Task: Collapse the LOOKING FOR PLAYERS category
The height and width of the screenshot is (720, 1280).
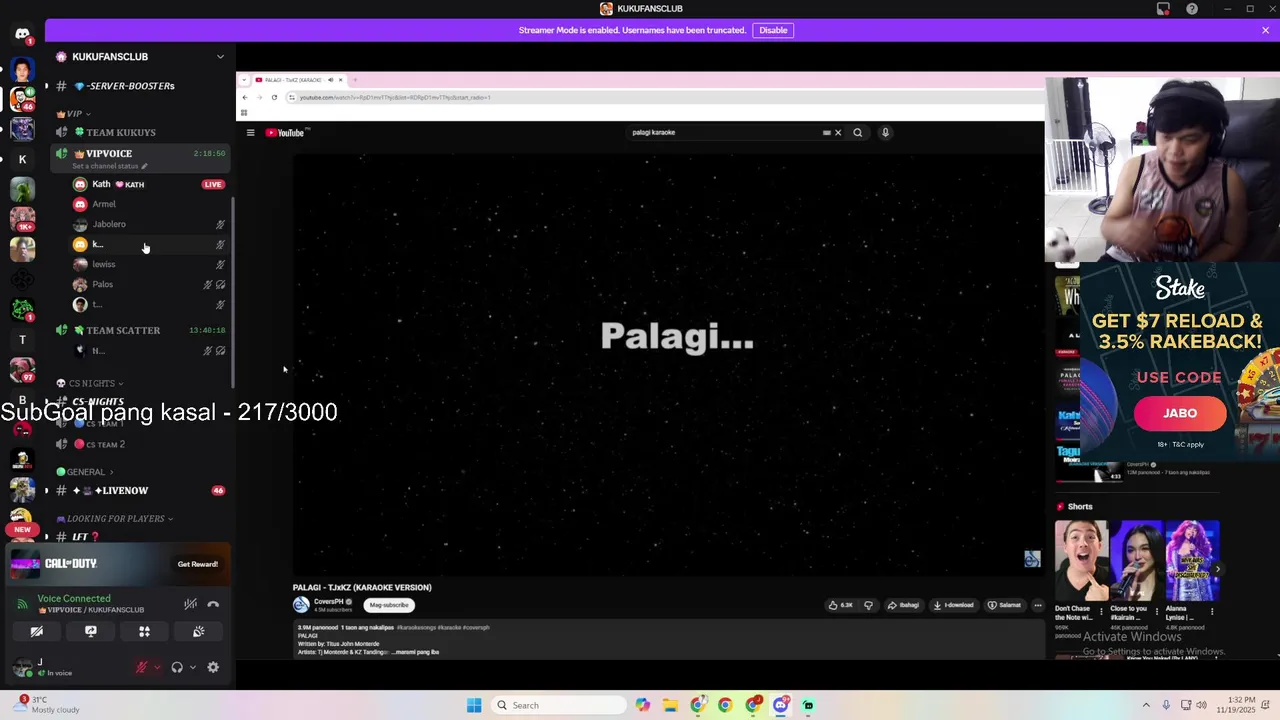Action: pos(115,519)
